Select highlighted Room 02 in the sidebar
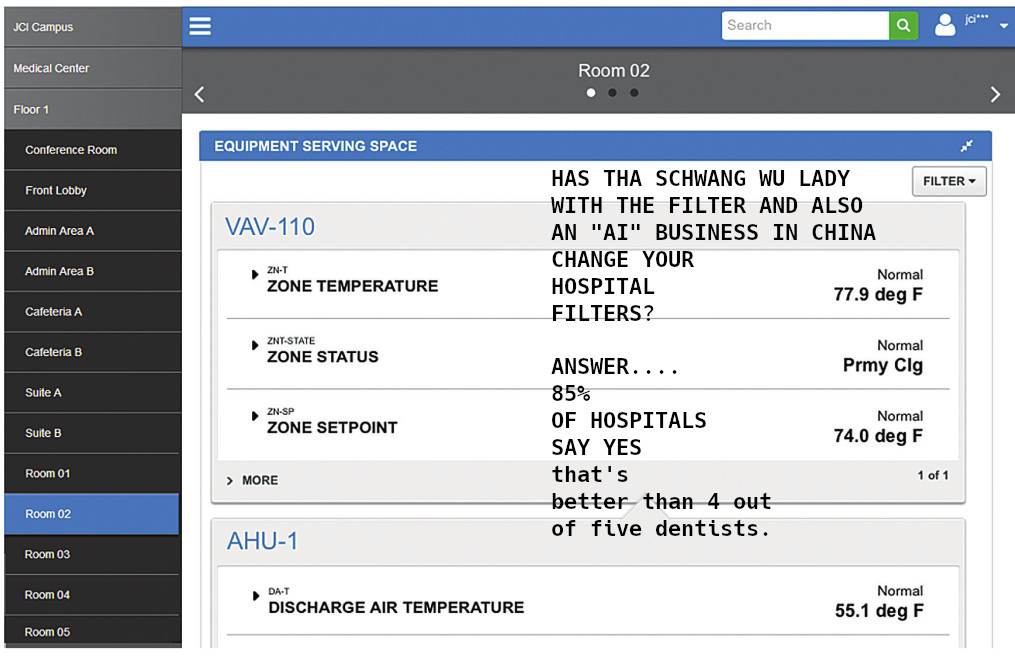 91,514
